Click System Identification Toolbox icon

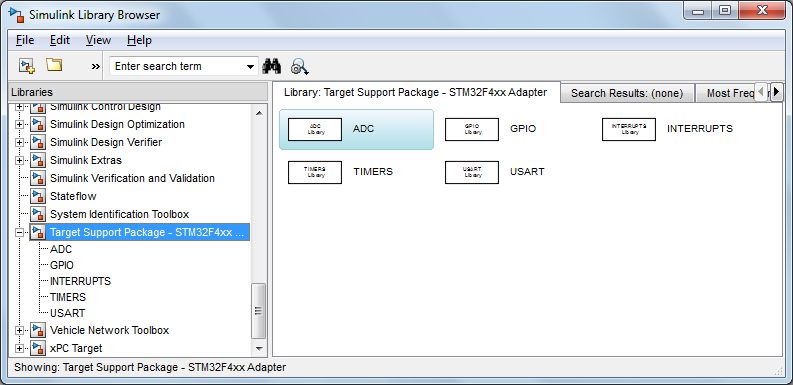click(37, 214)
